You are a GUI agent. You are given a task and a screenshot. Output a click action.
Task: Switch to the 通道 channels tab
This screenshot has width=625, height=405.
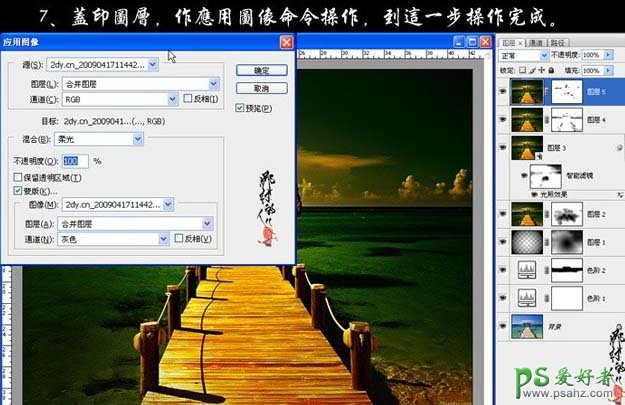point(535,43)
